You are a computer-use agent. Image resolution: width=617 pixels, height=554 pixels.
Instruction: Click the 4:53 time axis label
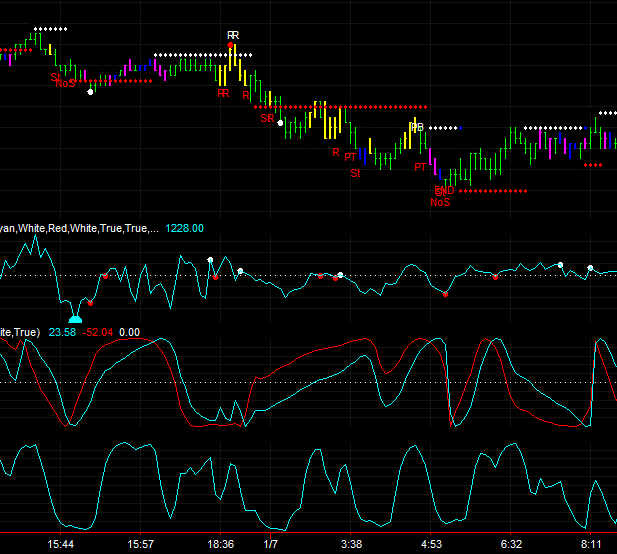(x=431, y=544)
